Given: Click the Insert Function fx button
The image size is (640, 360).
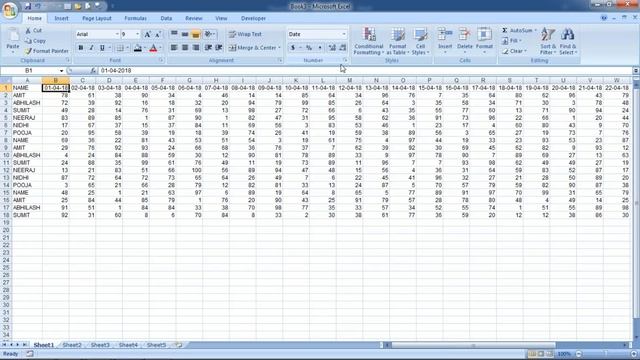Looking at the screenshot, I should tap(93, 71).
